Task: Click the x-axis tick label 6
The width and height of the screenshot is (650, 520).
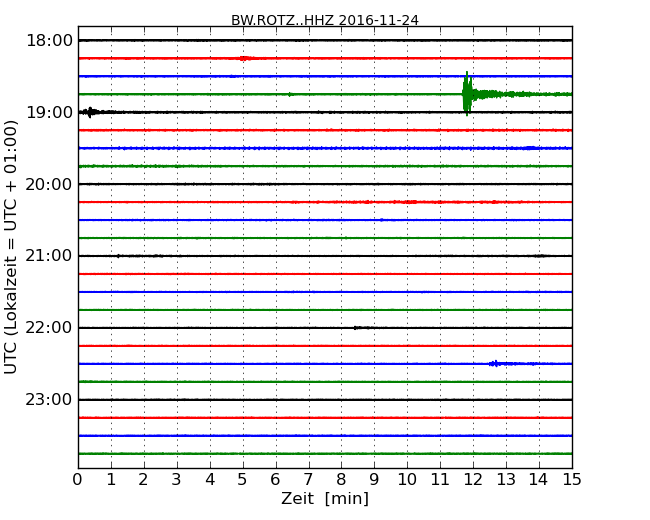Action: tap(275, 480)
